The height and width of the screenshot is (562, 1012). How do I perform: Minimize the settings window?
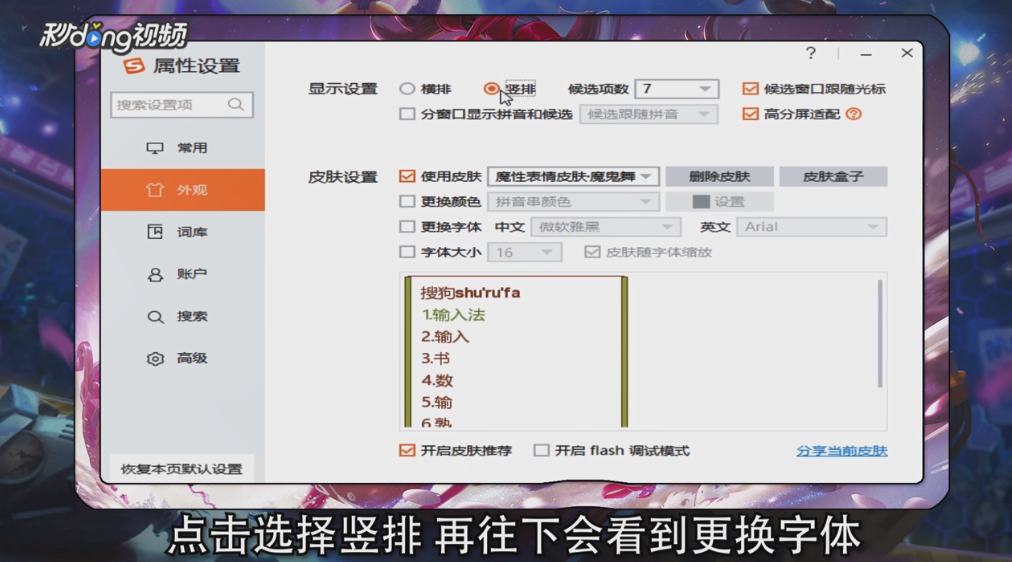866,54
